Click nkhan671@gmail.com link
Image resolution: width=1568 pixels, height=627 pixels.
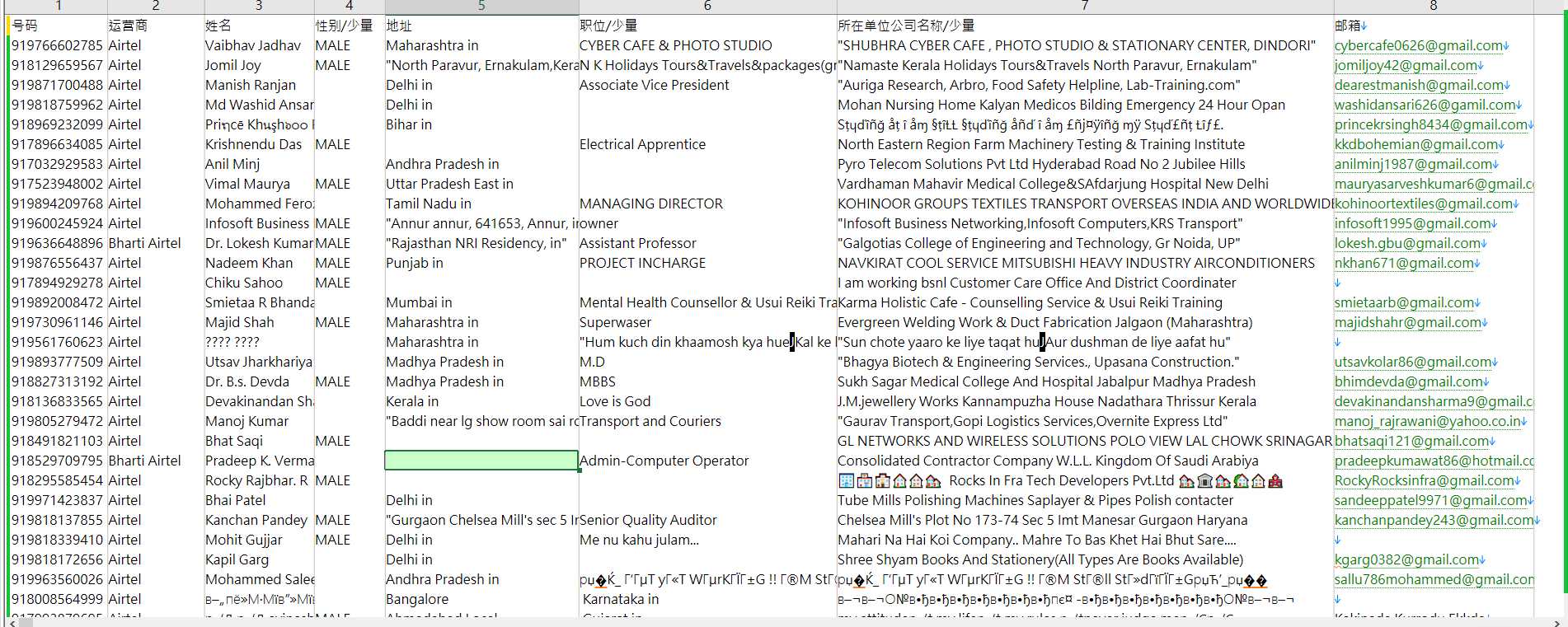pyautogui.click(x=1404, y=263)
